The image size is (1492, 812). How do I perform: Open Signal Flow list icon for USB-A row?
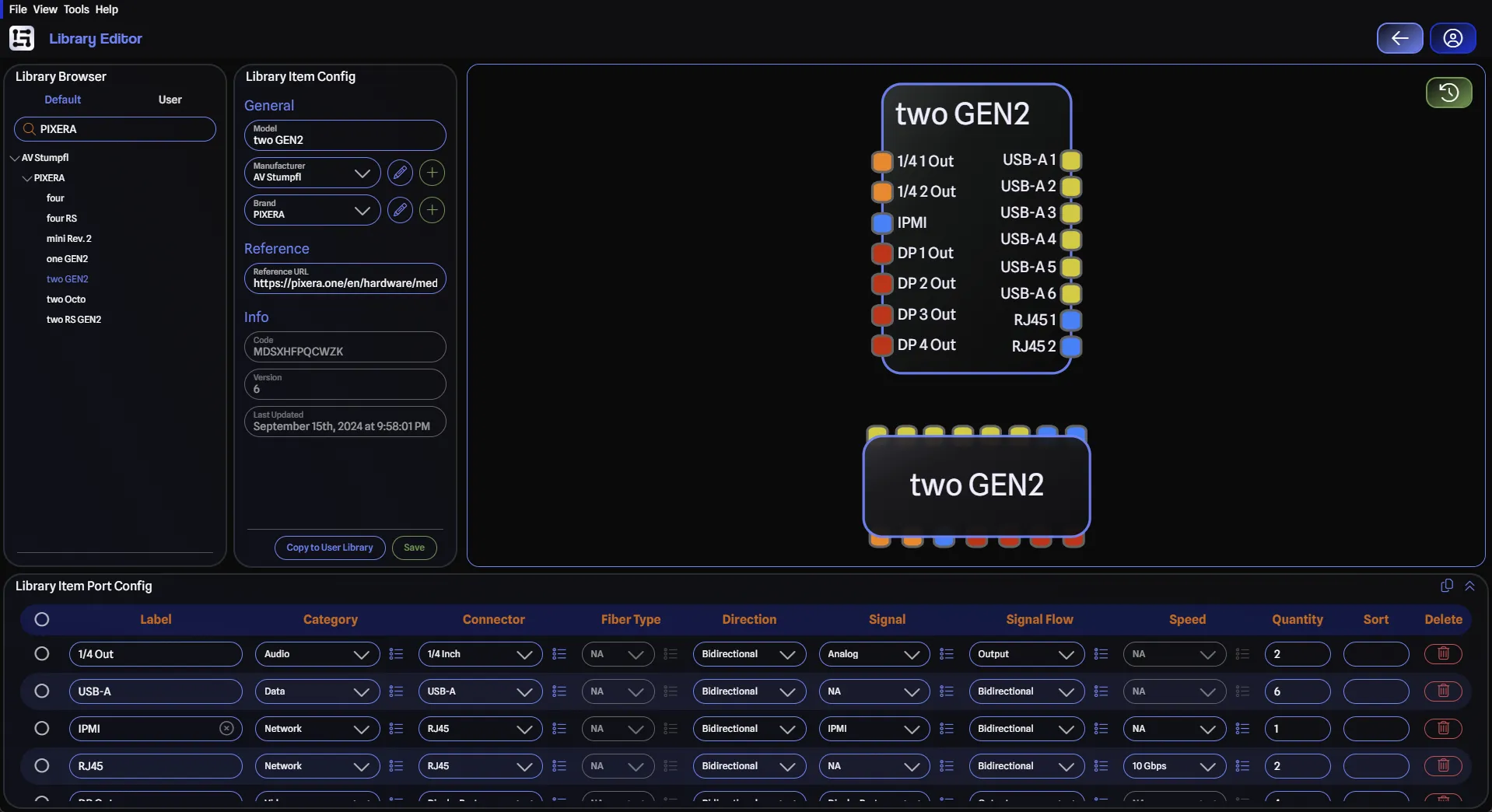click(1100, 691)
